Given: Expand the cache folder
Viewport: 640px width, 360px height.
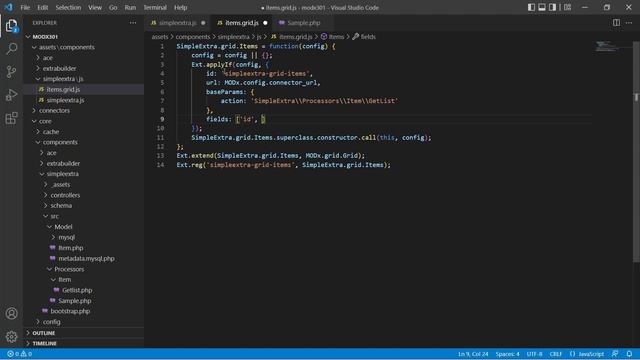Looking at the screenshot, I should pyautogui.click(x=83, y=132).
